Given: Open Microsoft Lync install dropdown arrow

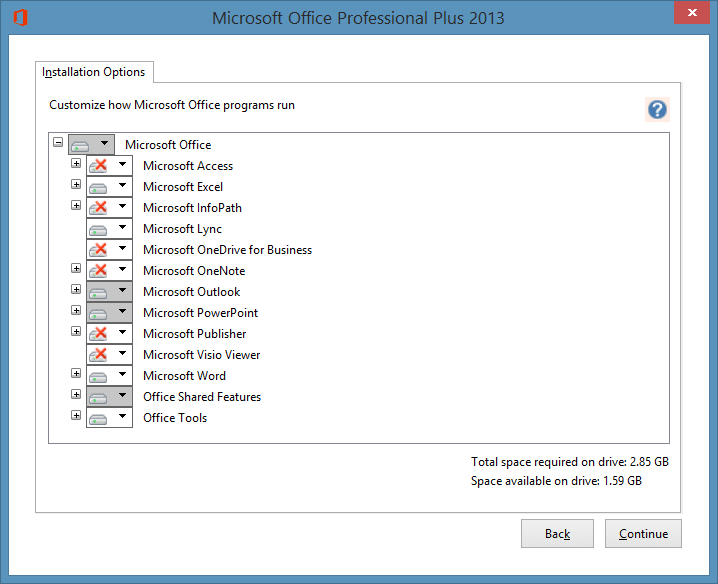Looking at the screenshot, I should 122,227.
